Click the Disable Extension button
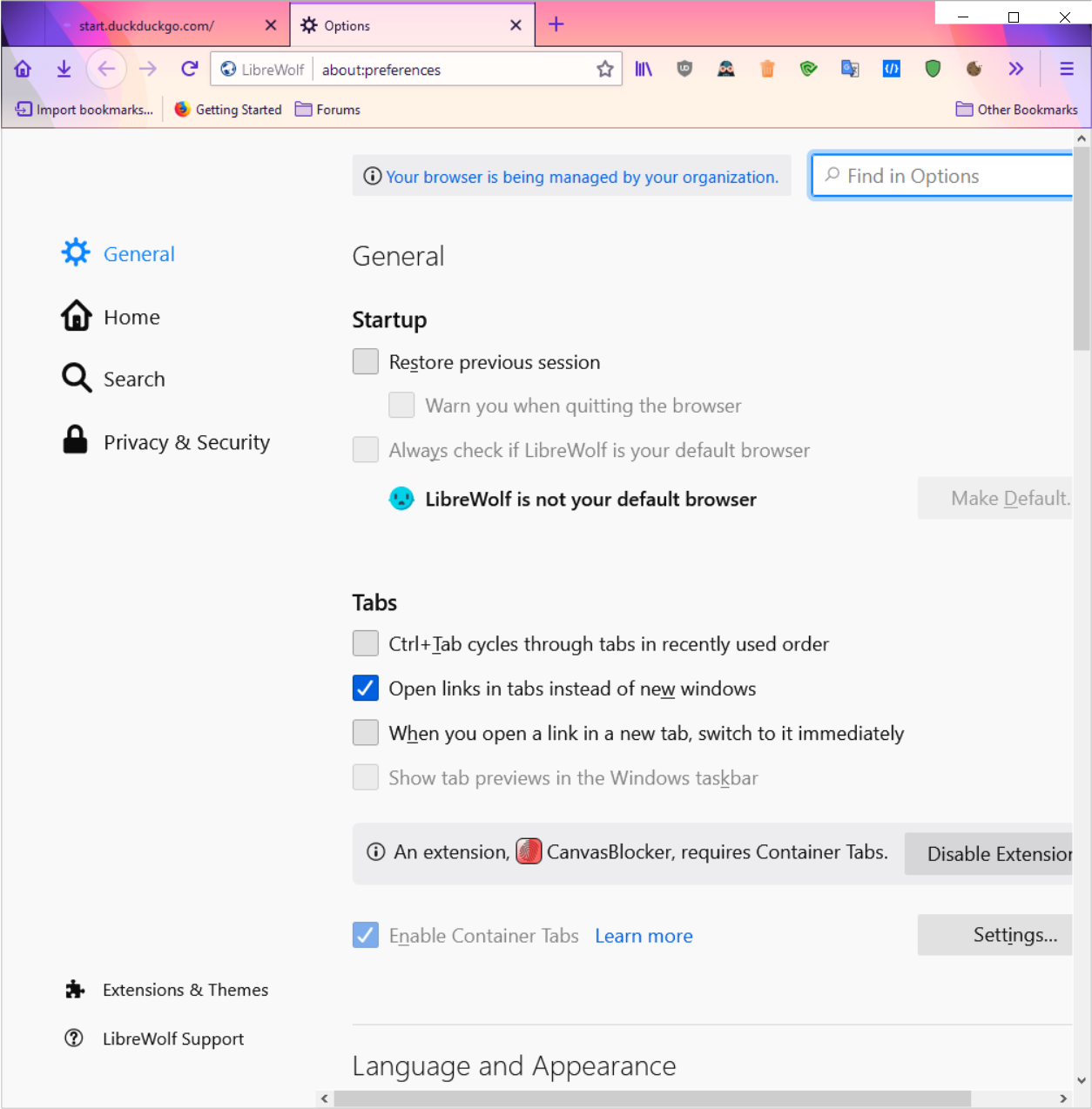Viewport: 1092px width, 1109px height. [989, 854]
